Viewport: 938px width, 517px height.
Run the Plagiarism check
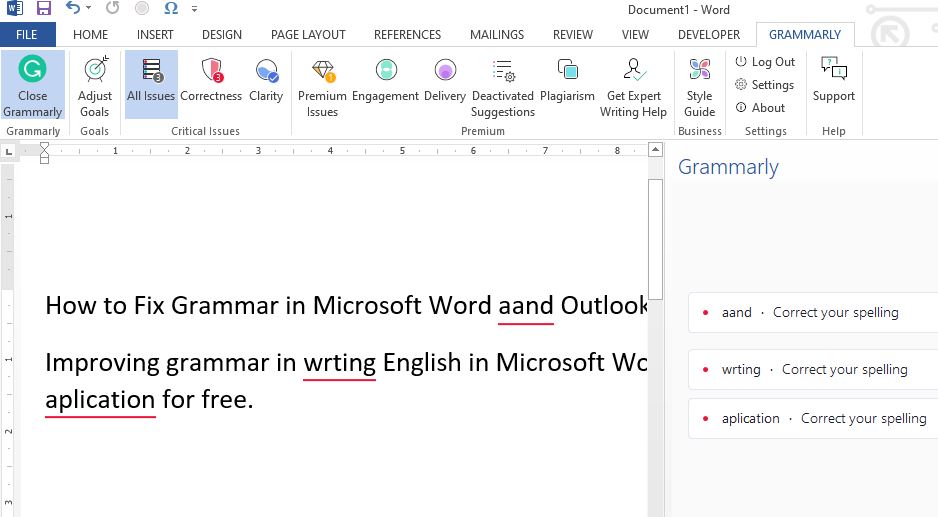[567, 81]
